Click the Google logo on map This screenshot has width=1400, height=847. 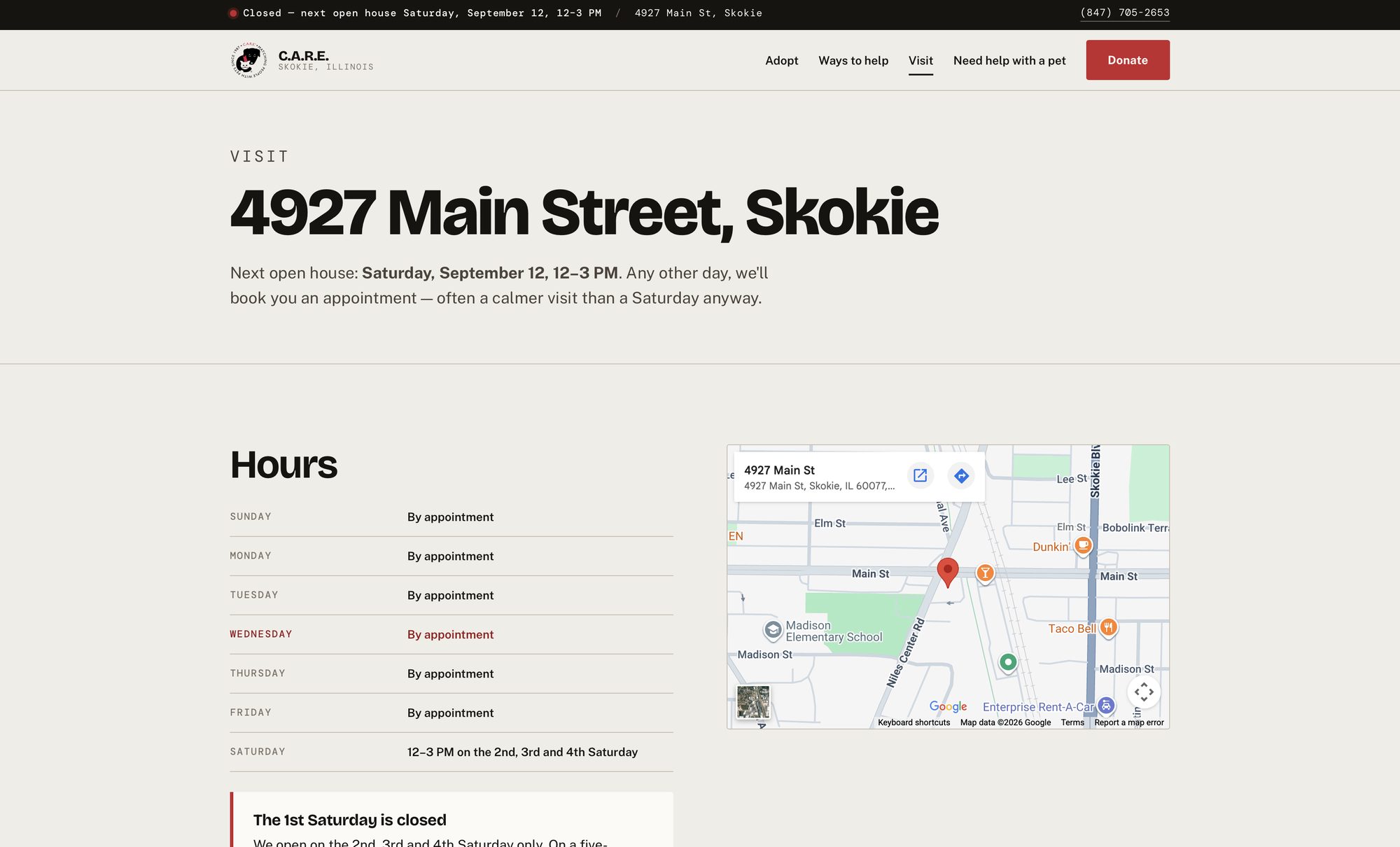[x=948, y=706]
